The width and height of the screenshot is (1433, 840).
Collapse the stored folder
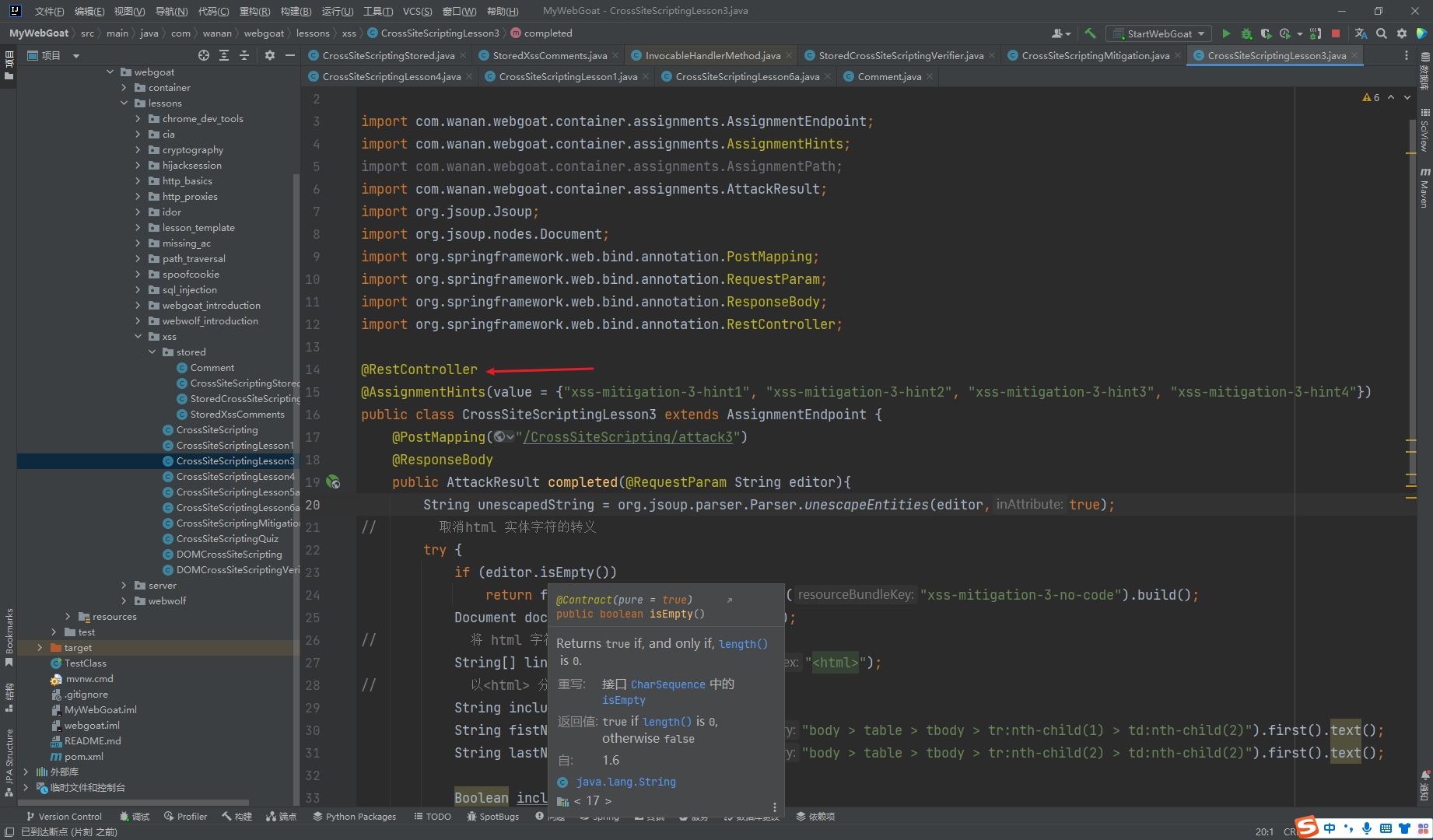click(x=152, y=352)
